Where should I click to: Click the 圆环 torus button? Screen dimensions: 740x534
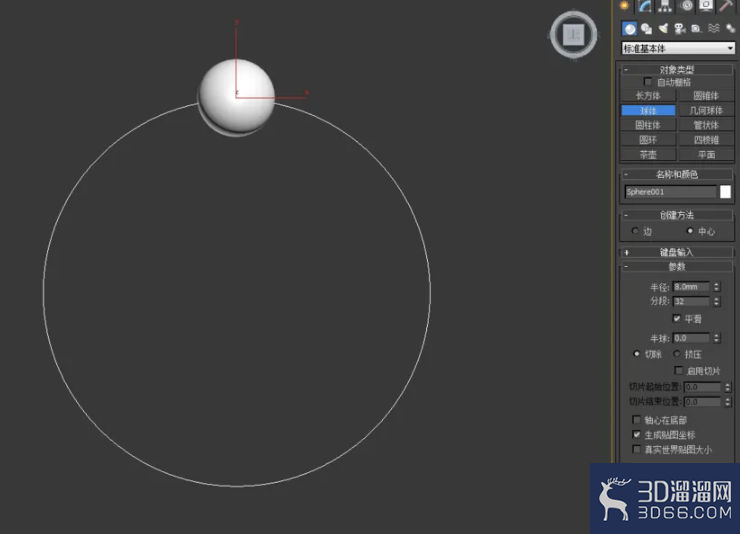coord(648,140)
